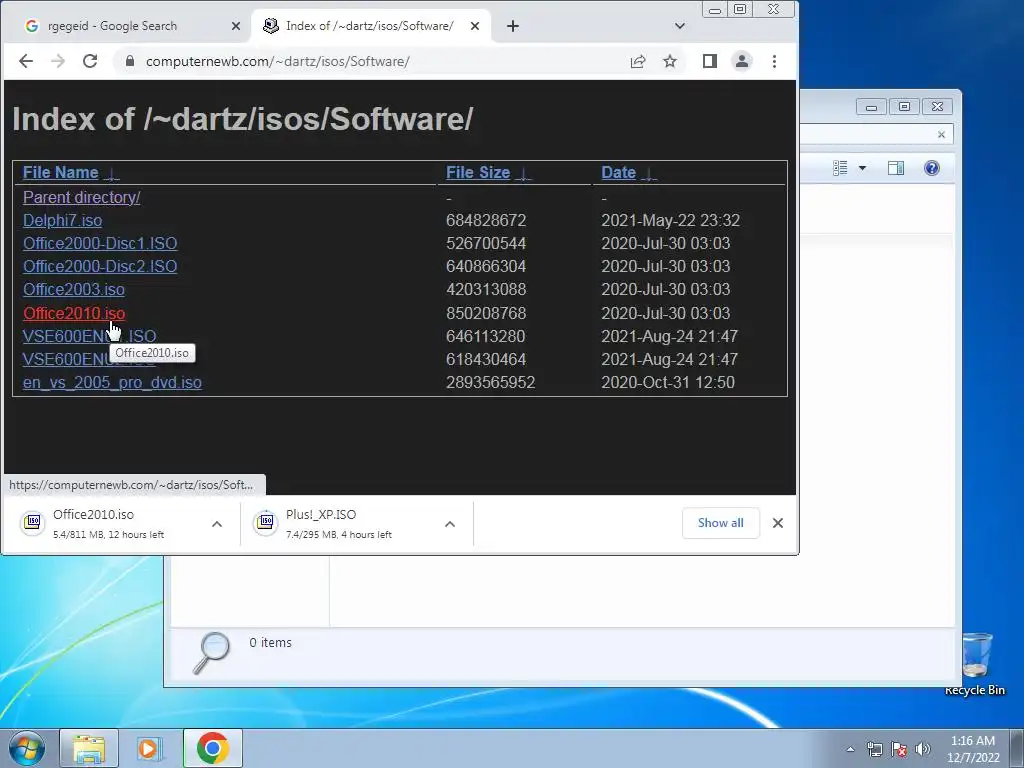Download Office2000-Disc1.ISO
The image size is (1024, 768).
(x=100, y=244)
